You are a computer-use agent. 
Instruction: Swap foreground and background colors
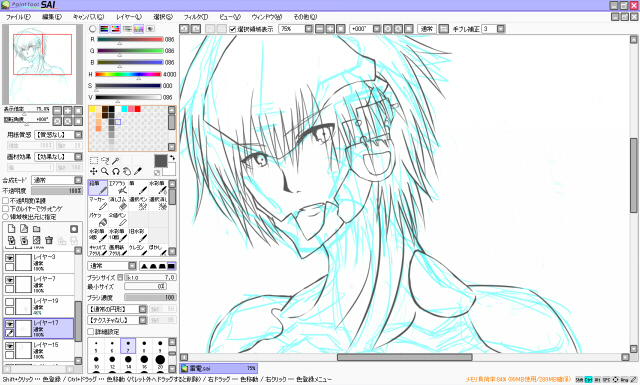coord(172,158)
